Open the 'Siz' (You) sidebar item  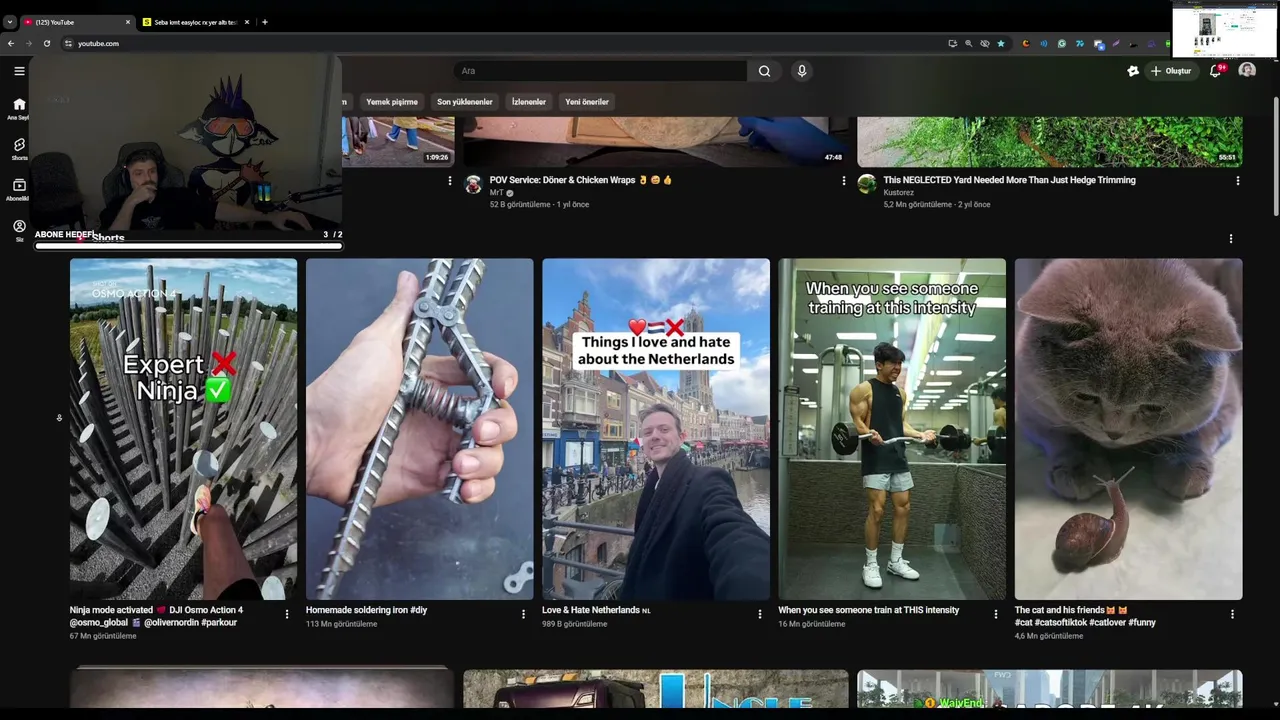(x=19, y=231)
